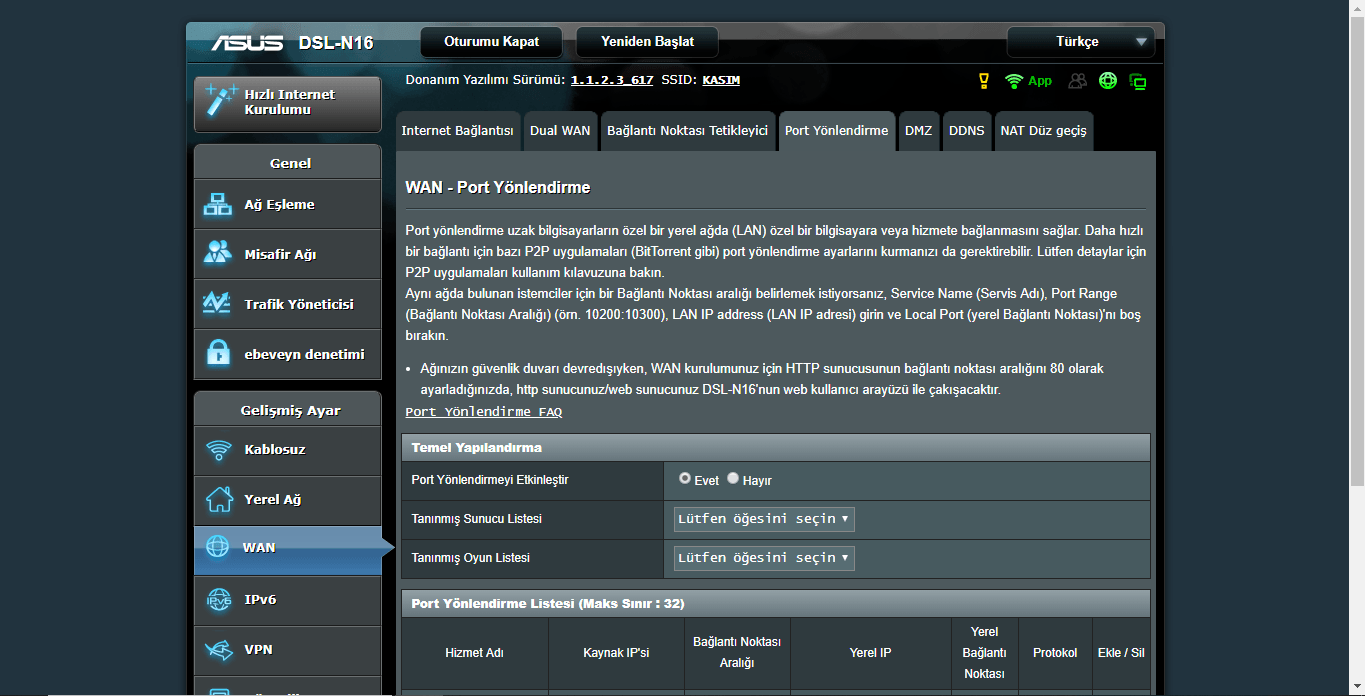1365x696 pixels.
Task: Open the Türkçe language dropdown
Action: pyautogui.click(x=1080, y=42)
